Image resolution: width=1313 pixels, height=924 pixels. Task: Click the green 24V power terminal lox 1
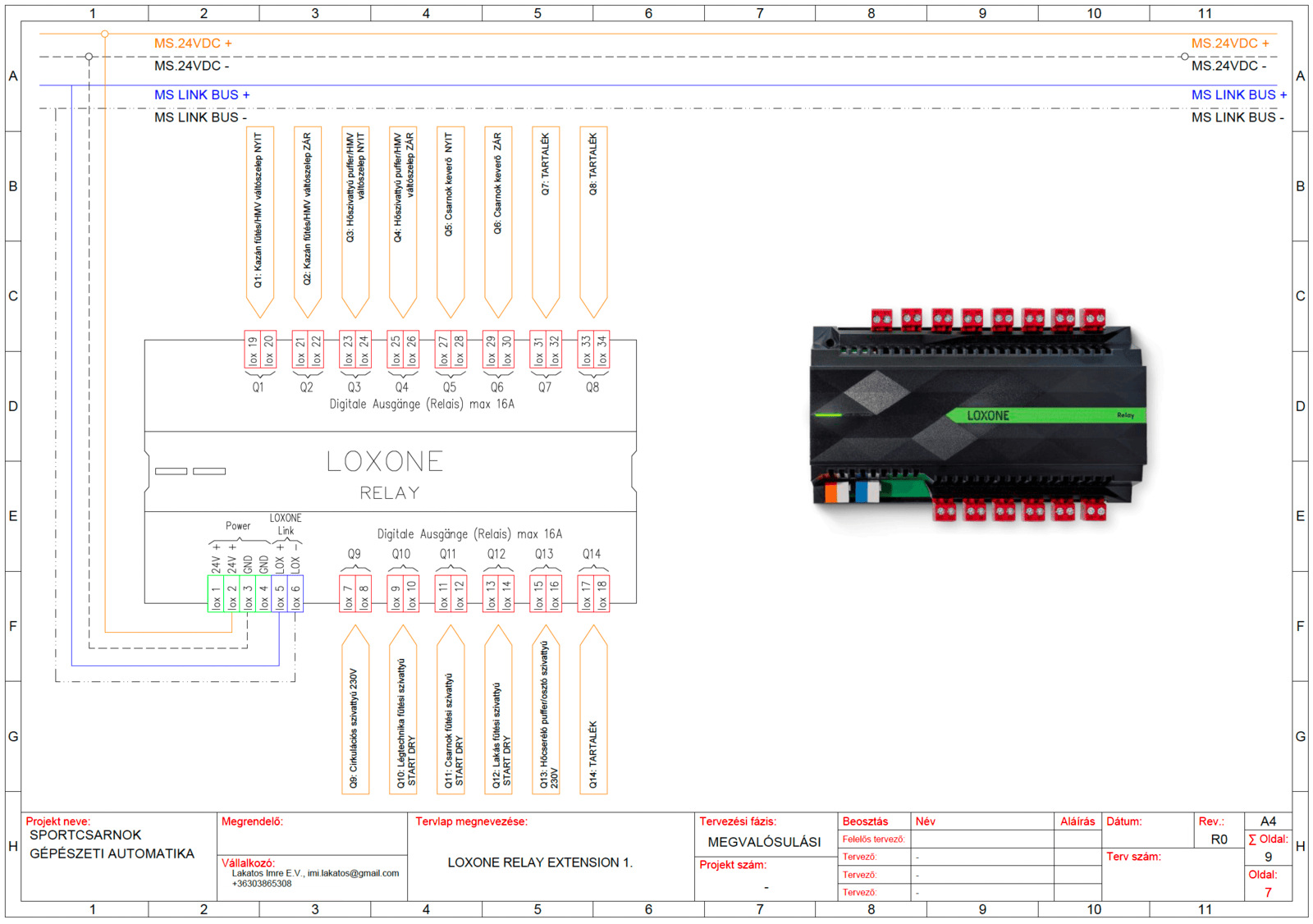tap(216, 595)
